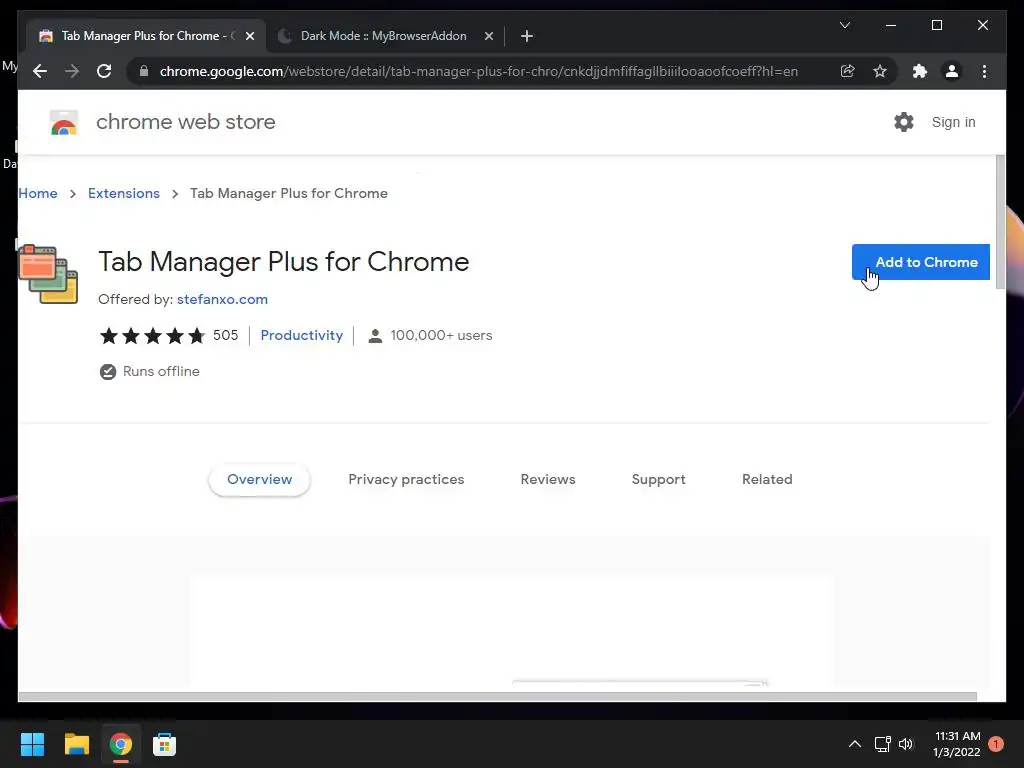This screenshot has height=768, width=1024.
Task: Go back with the browser back arrow
Action: coord(40,71)
